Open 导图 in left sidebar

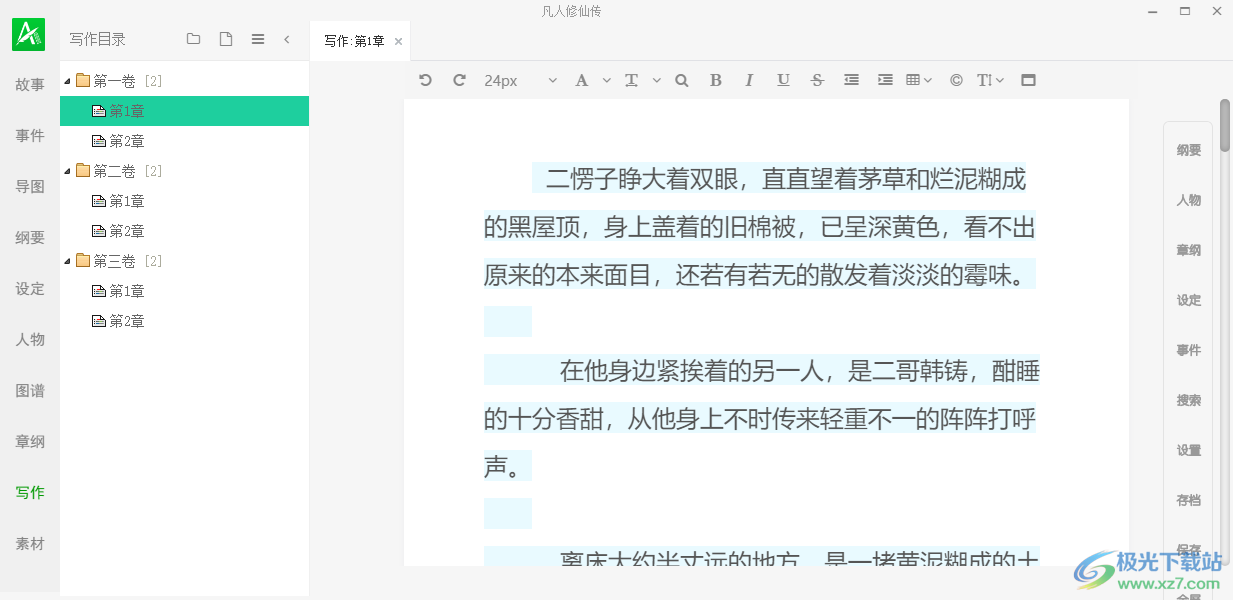click(x=30, y=187)
